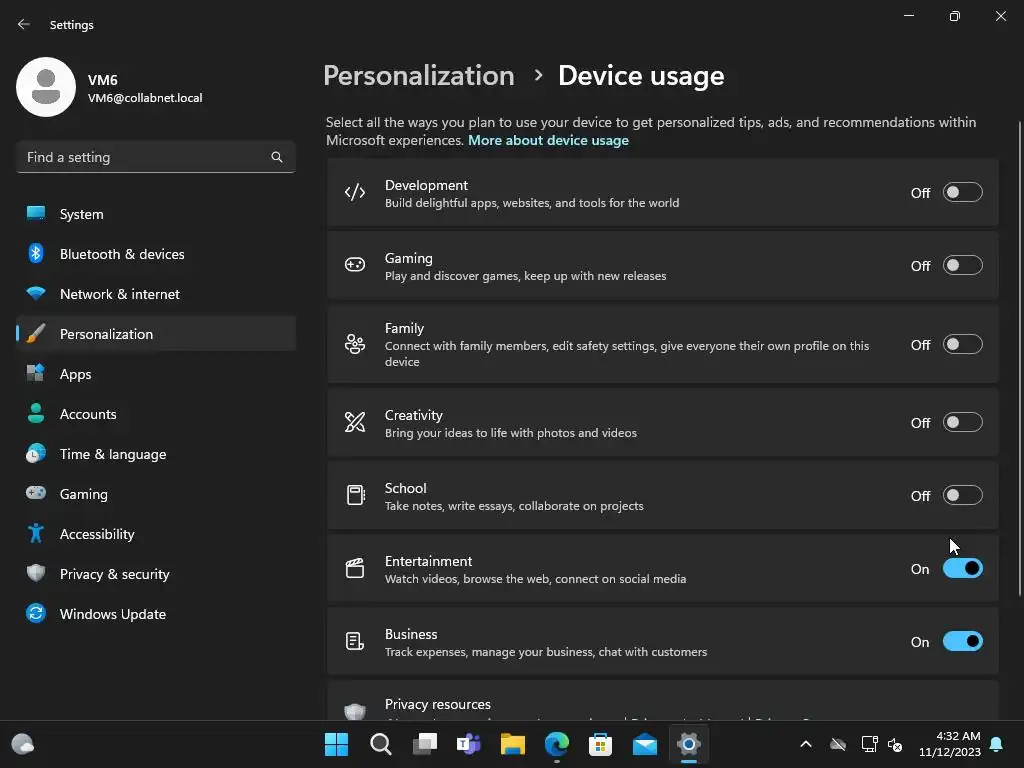Screen dimensions: 1024x768
Task: Turn off the Business usage toggle
Action: pyautogui.click(x=962, y=642)
